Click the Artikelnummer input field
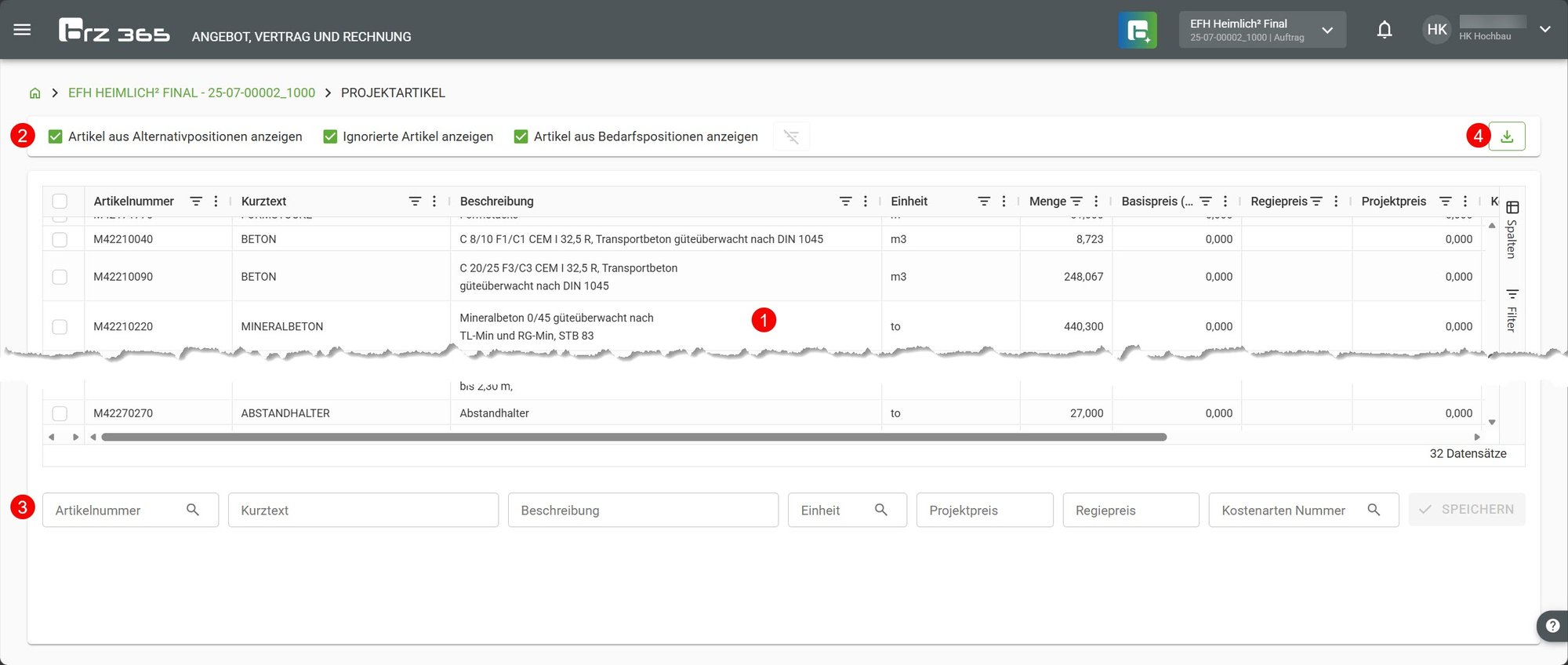1568x665 pixels. point(130,510)
